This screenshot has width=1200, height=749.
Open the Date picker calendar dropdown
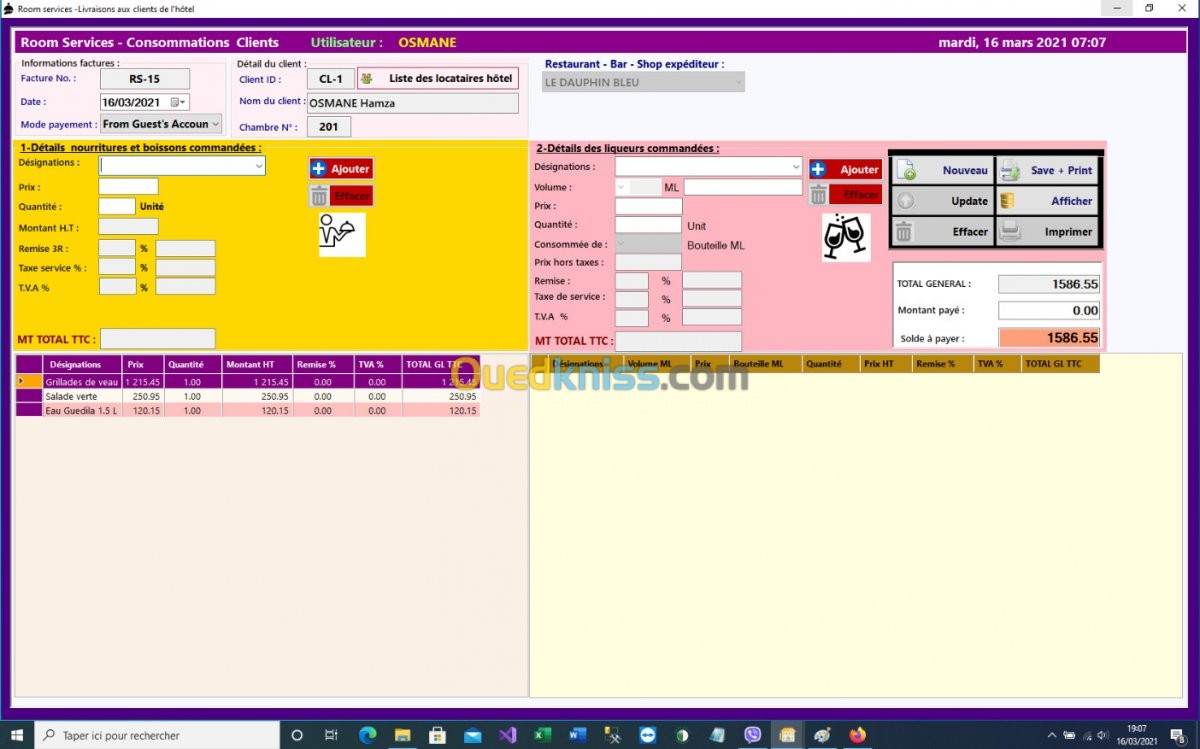click(x=178, y=102)
